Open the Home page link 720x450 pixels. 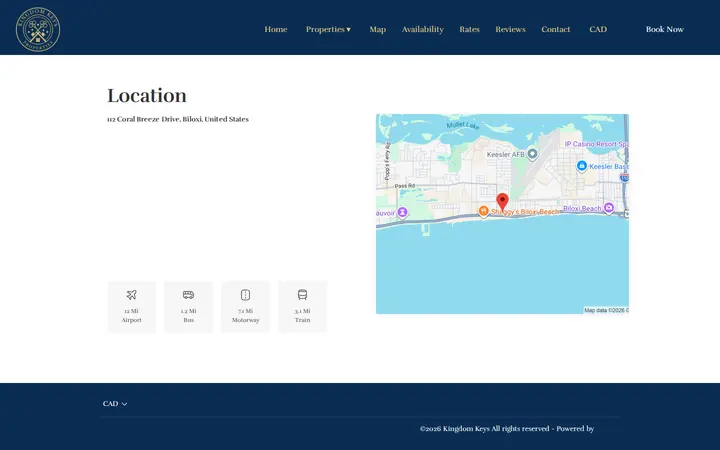point(276,29)
